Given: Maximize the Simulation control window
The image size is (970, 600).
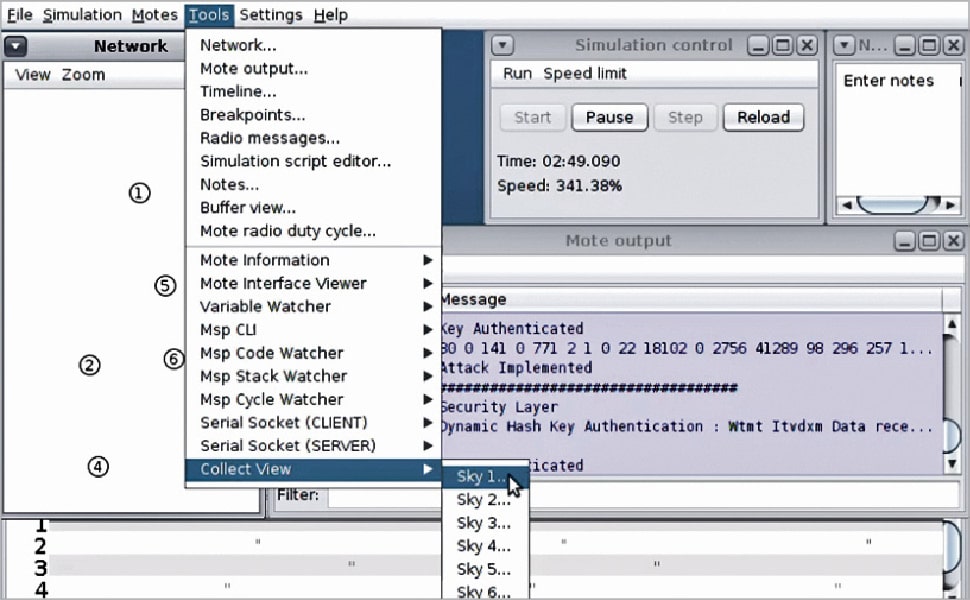Looking at the screenshot, I should [x=782, y=46].
